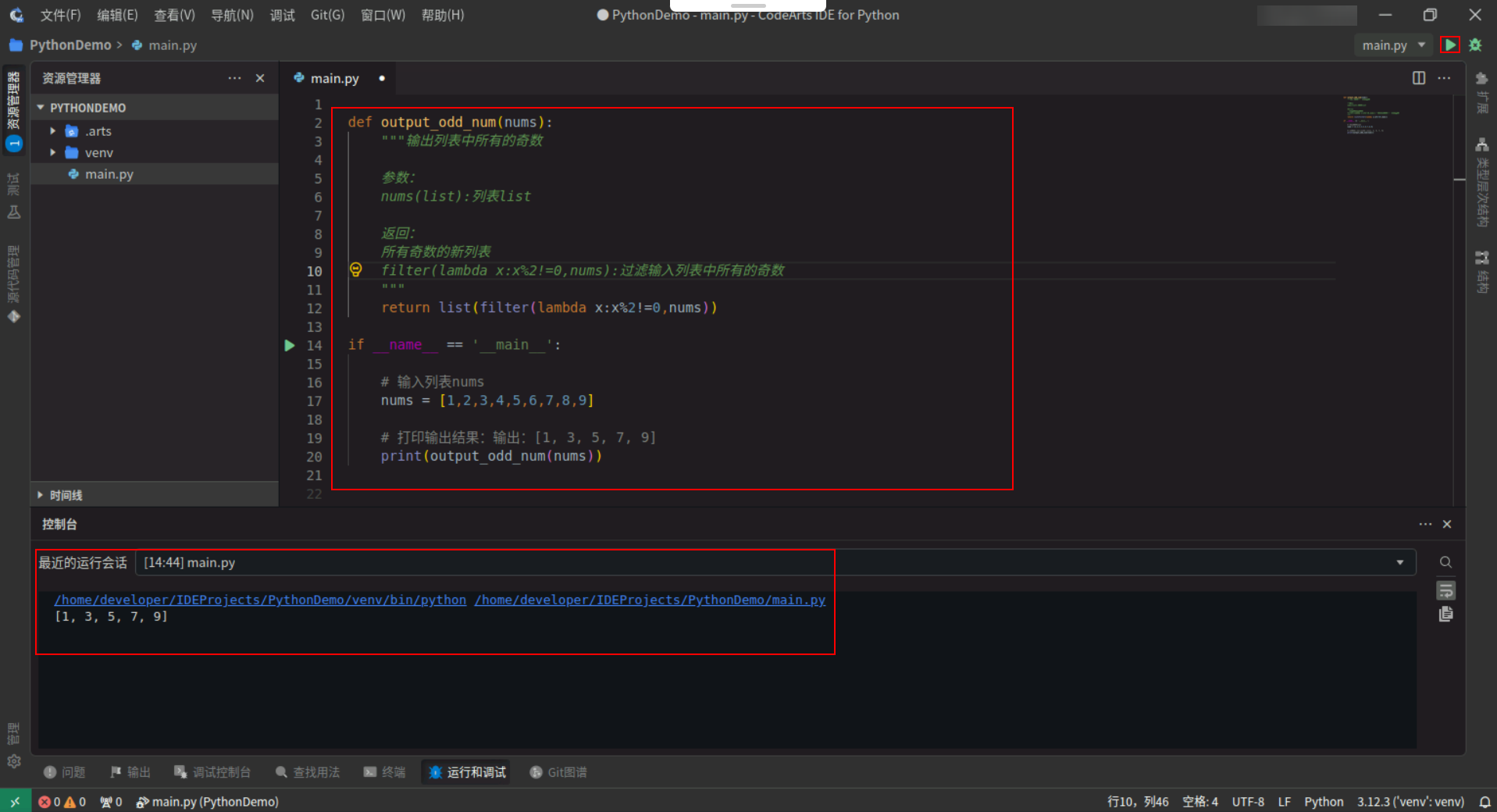Open the View (查看) menu
The height and width of the screenshot is (812, 1497).
(174, 15)
